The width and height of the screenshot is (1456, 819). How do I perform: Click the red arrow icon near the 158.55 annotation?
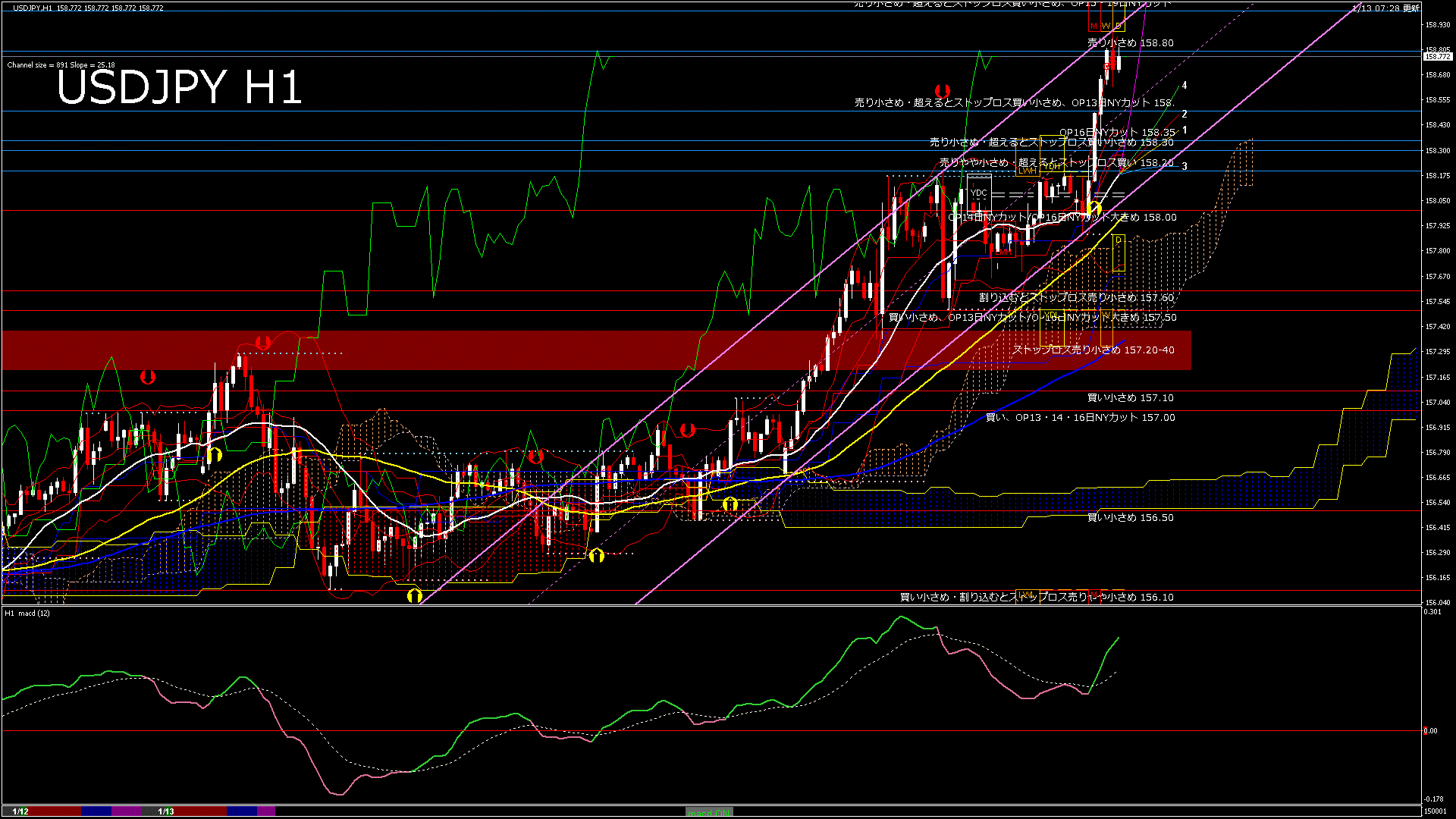pos(943,90)
